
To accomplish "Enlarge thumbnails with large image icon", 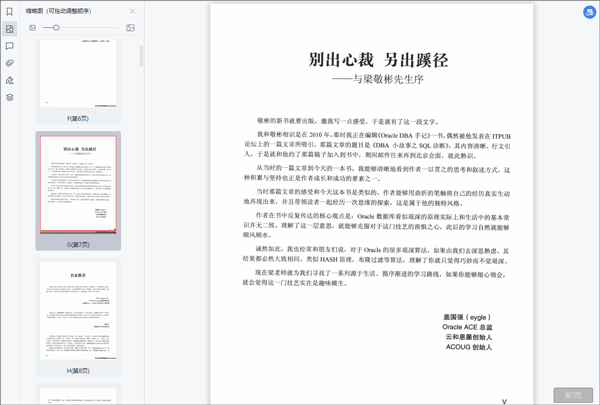I will (130, 28).
